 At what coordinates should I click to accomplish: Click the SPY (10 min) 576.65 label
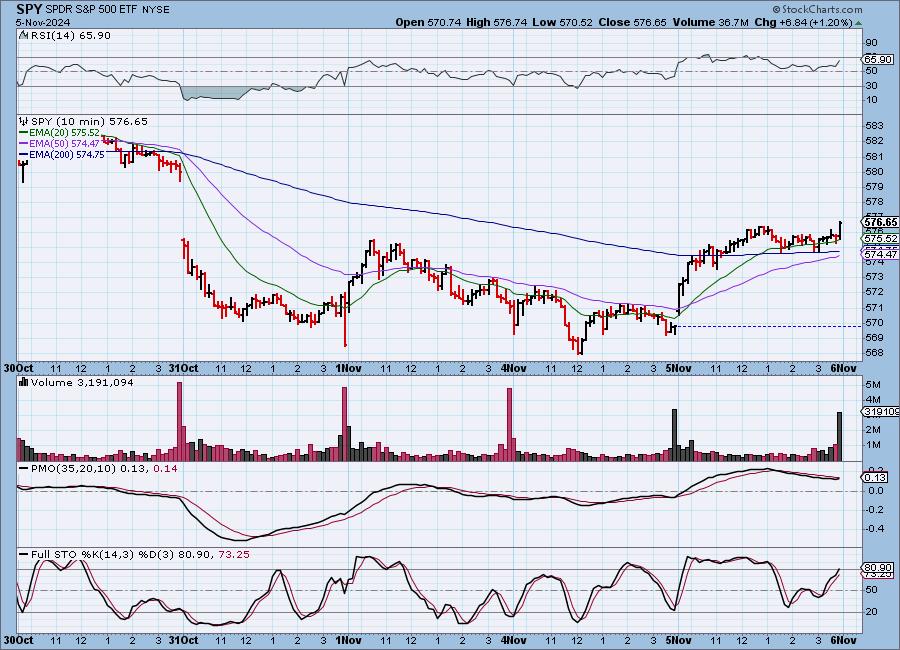point(89,121)
